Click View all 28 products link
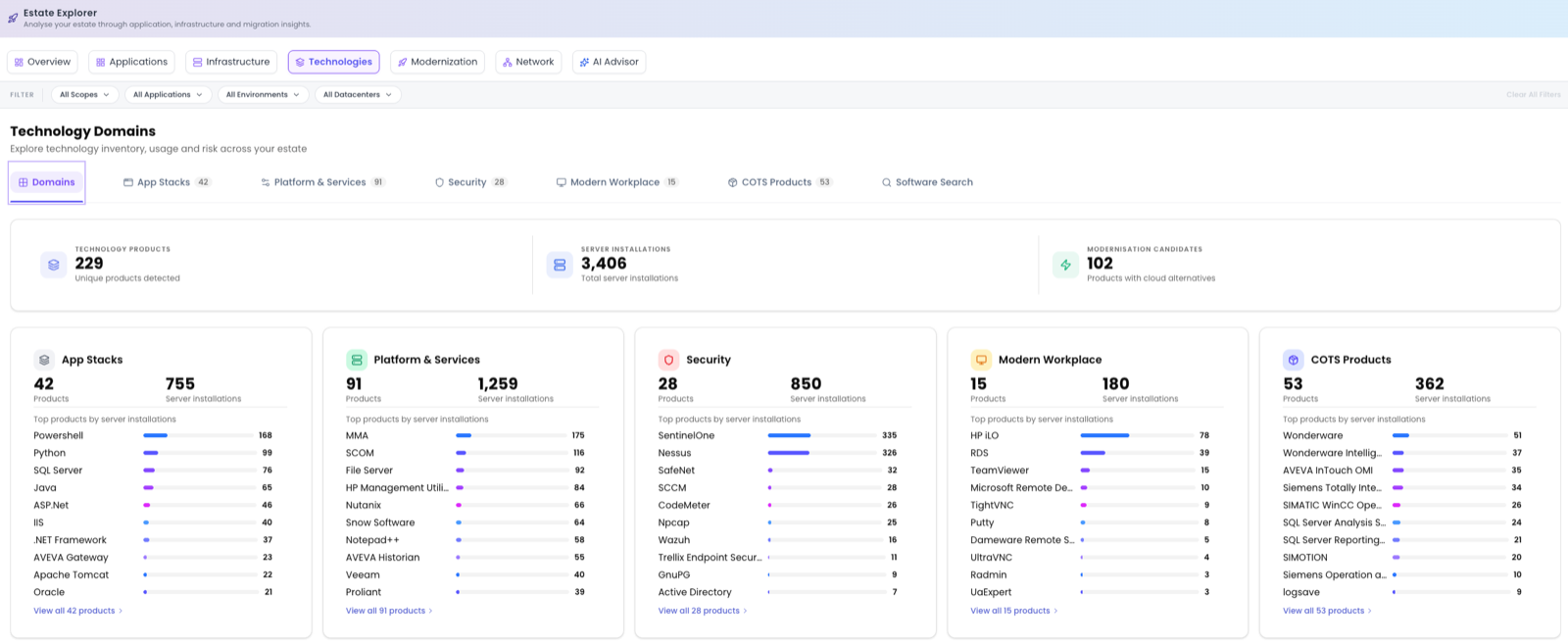Screen dimensions: 1568x643 [x=703, y=611]
